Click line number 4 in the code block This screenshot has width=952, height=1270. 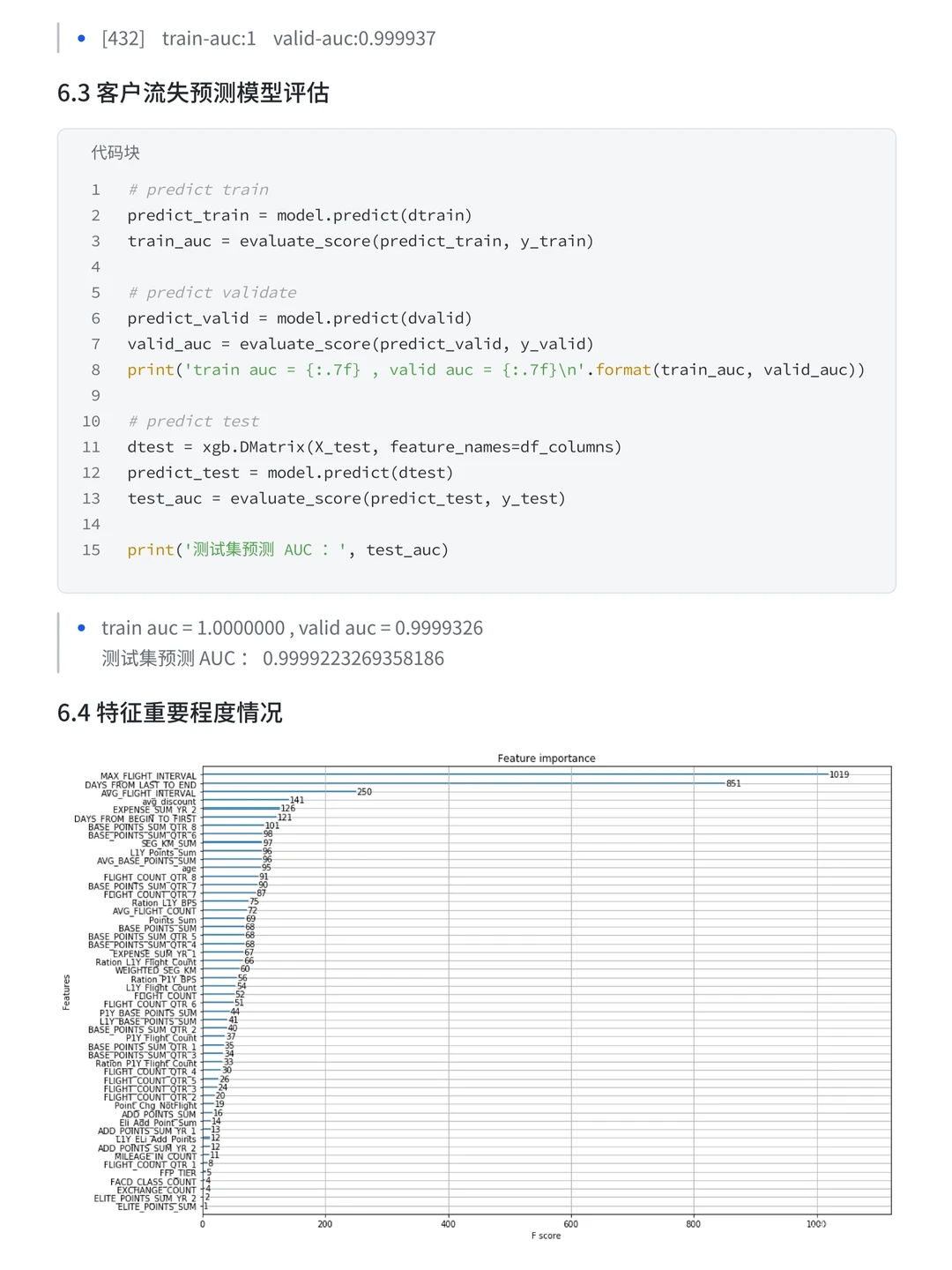tap(95, 267)
